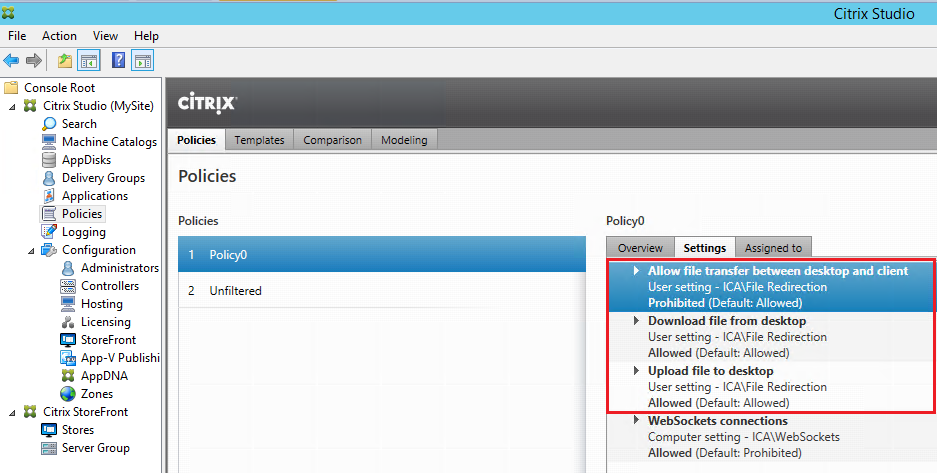Click the Console Root folder icon
Screen dimensions: 937x473
(11, 88)
